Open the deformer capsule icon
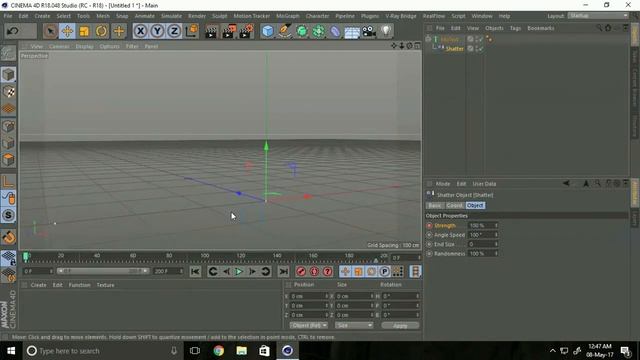Image resolution: width=640 pixels, height=360 pixels. pos(335,31)
